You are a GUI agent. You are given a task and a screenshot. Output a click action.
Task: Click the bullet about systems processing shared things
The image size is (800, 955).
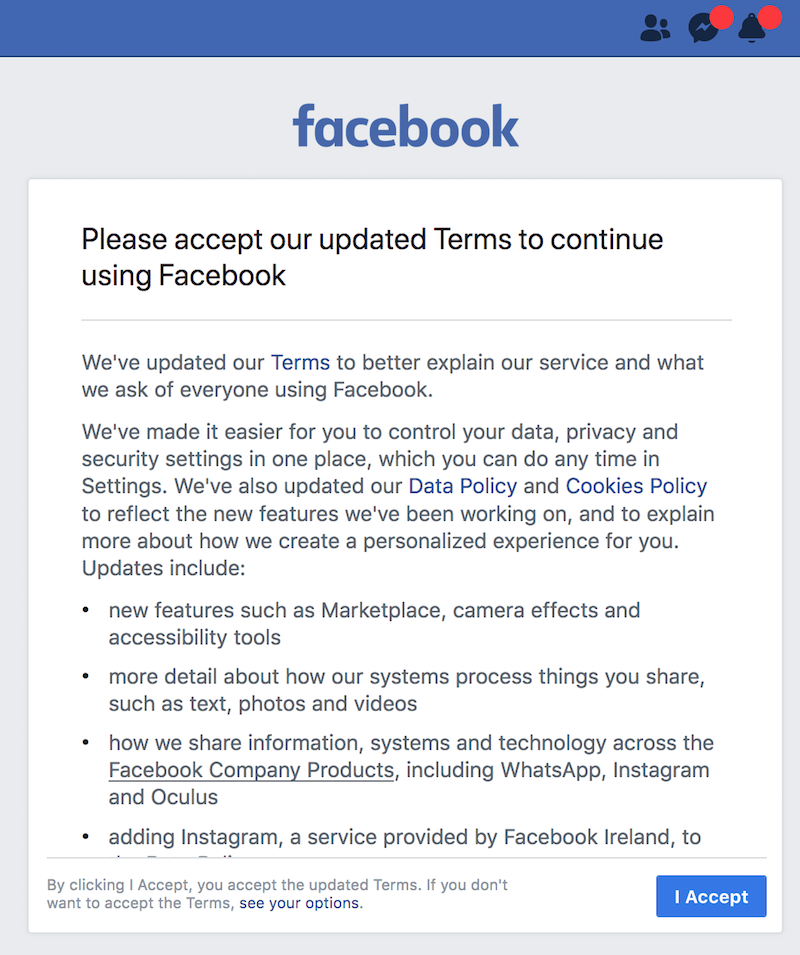click(406, 690)
